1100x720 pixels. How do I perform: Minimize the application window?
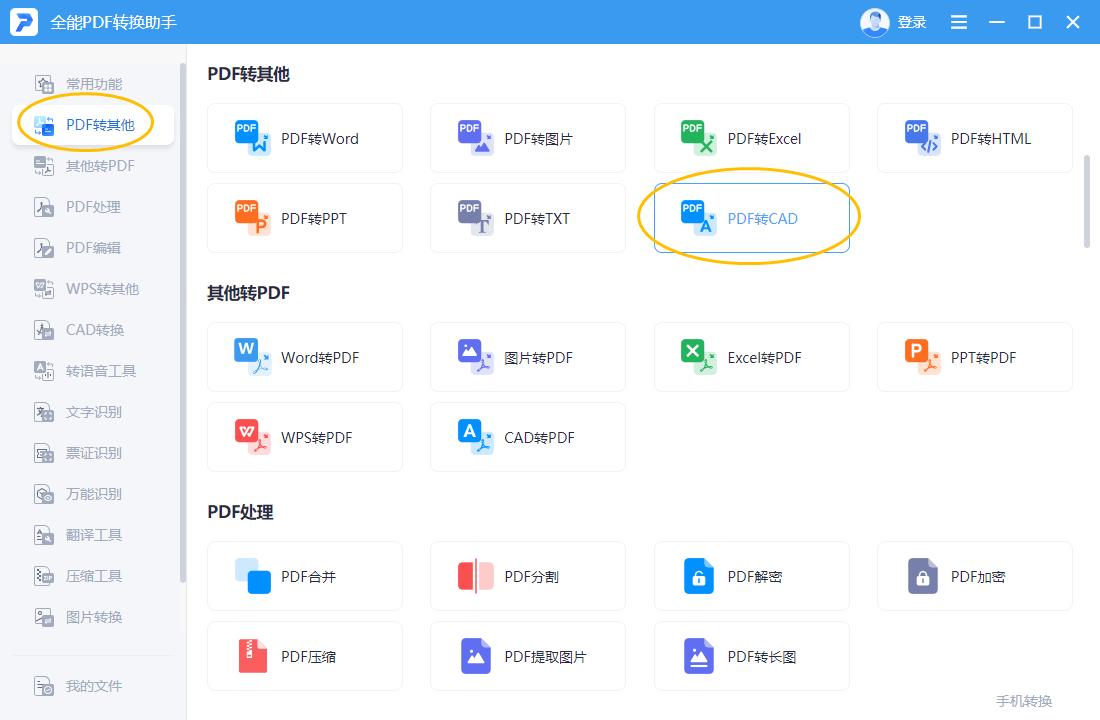pos(997,22)
